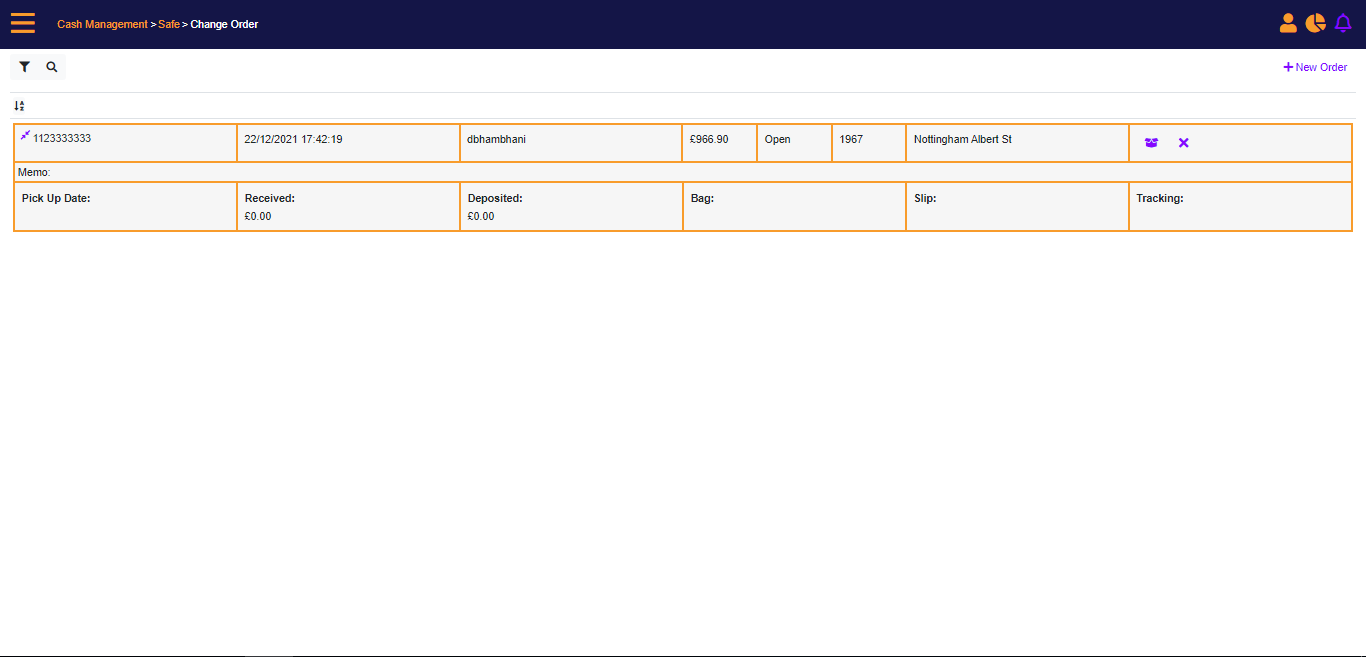Select the Deposited £0.00 cell

571,207
